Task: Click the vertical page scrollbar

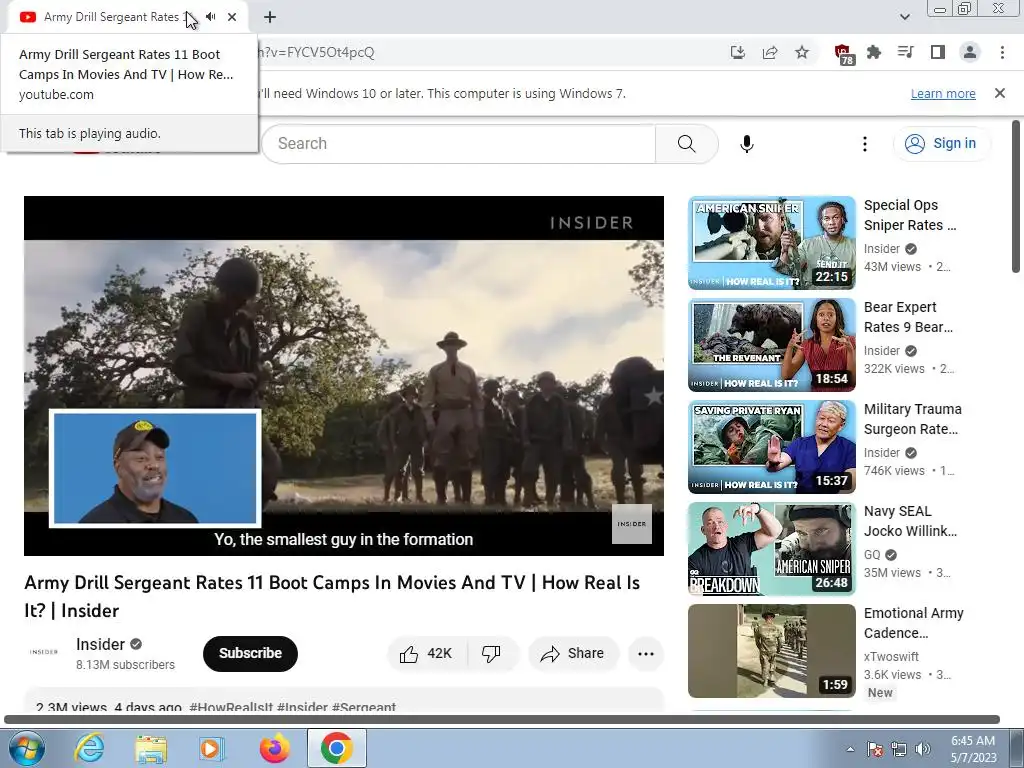Action: pyautogui.click(x=1016, y=196)
